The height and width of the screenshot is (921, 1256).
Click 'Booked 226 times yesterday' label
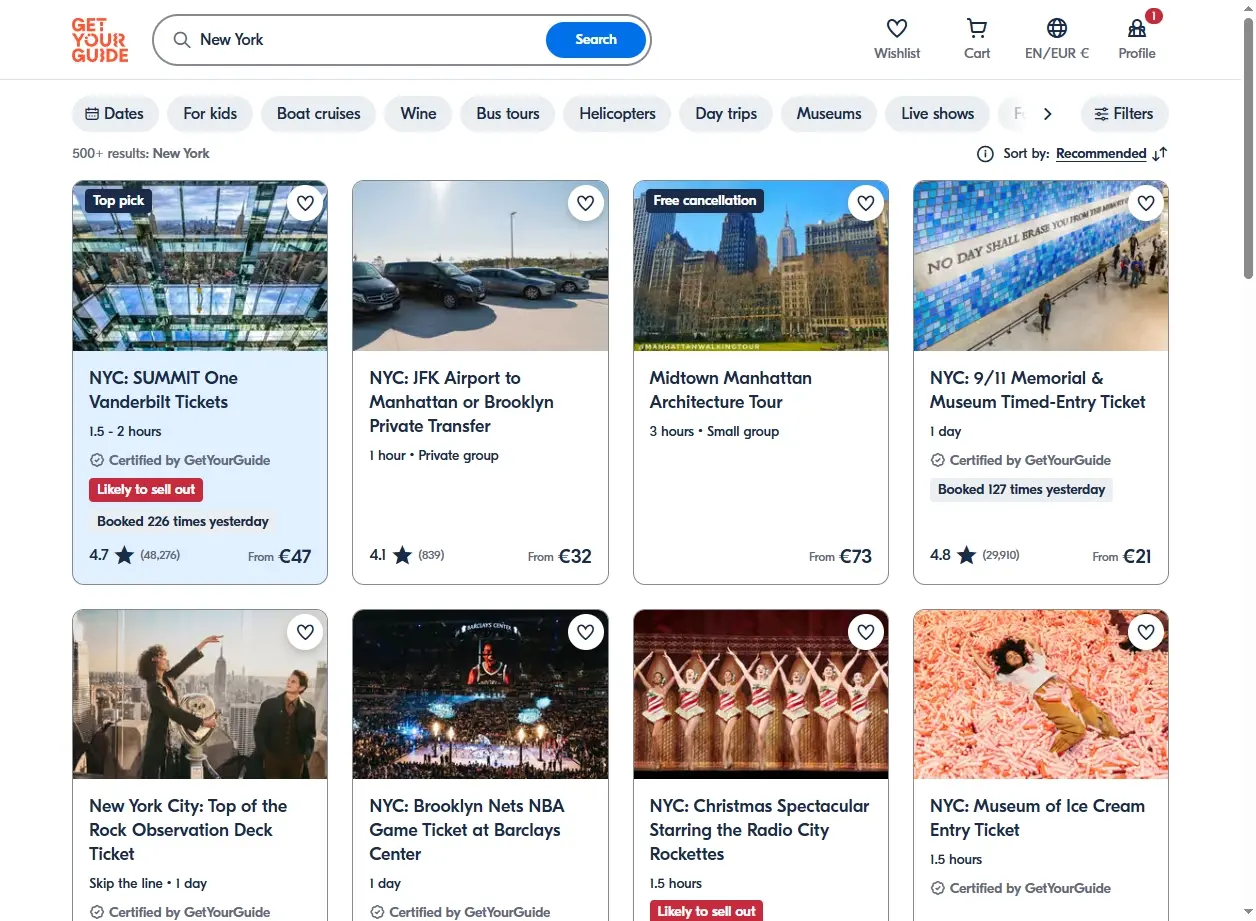[183, 522]
